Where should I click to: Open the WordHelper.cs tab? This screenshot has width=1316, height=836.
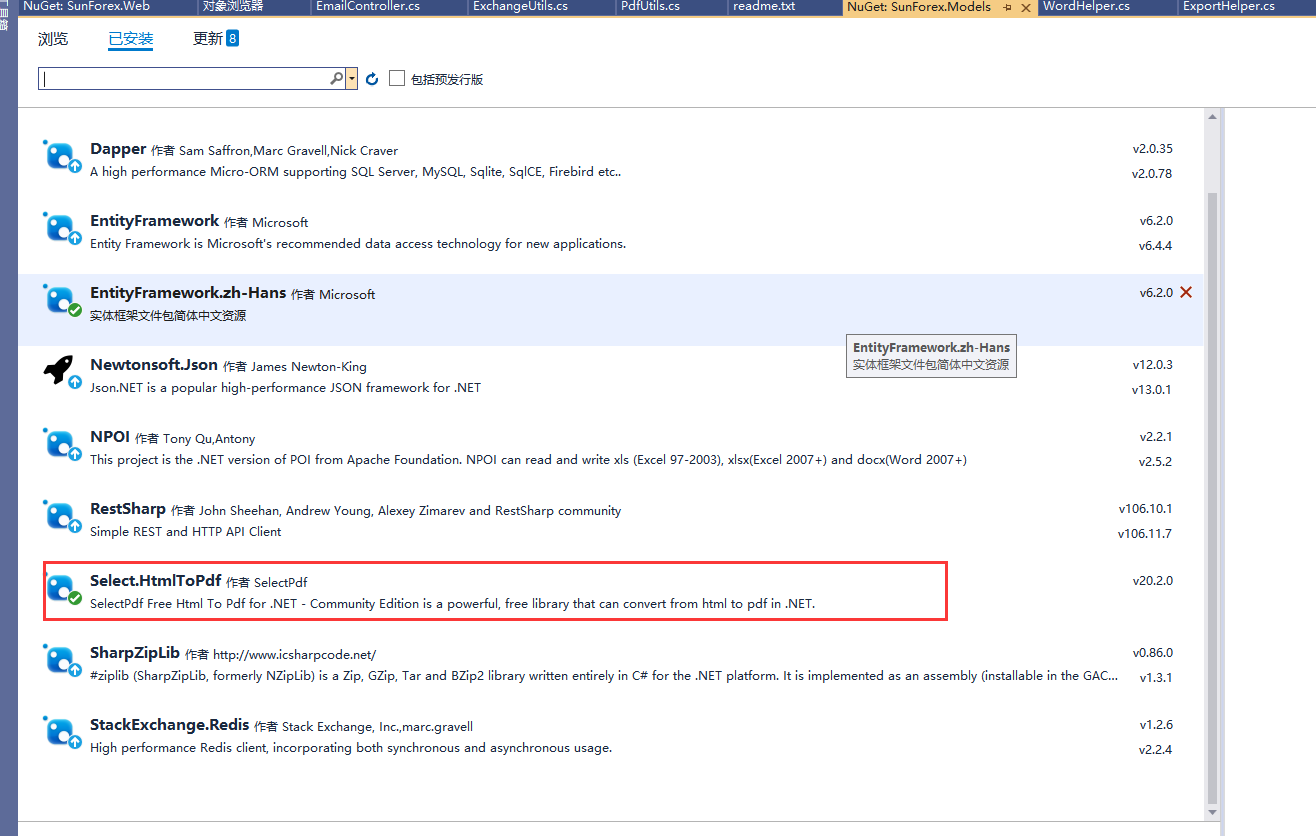1086,6
